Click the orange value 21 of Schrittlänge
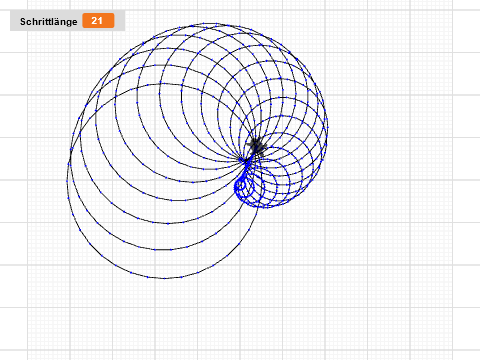Image resolution: width=480 pixels, height=360 pixels. (x=98, y=21)
